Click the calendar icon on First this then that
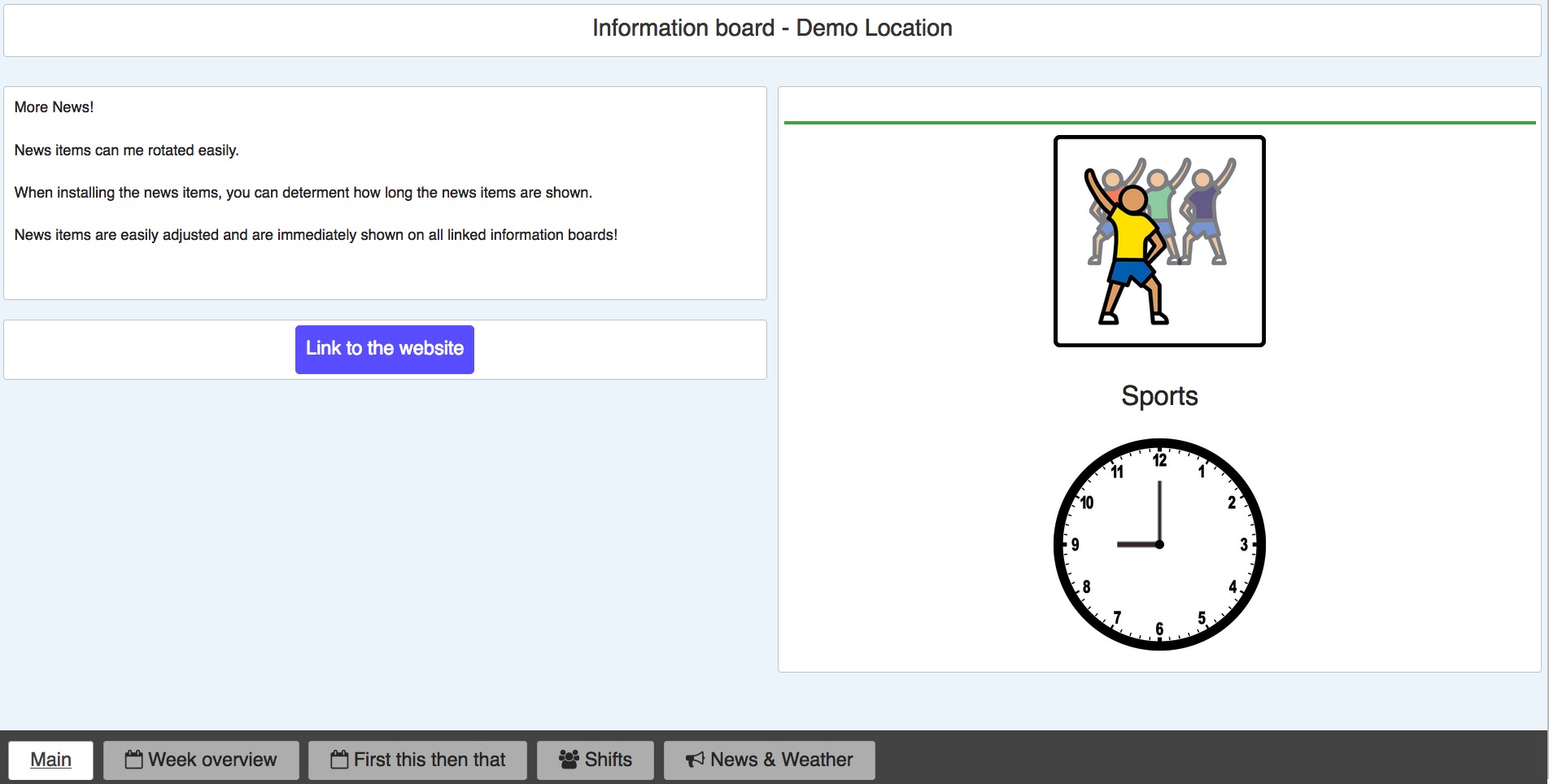 click(339, 760)
